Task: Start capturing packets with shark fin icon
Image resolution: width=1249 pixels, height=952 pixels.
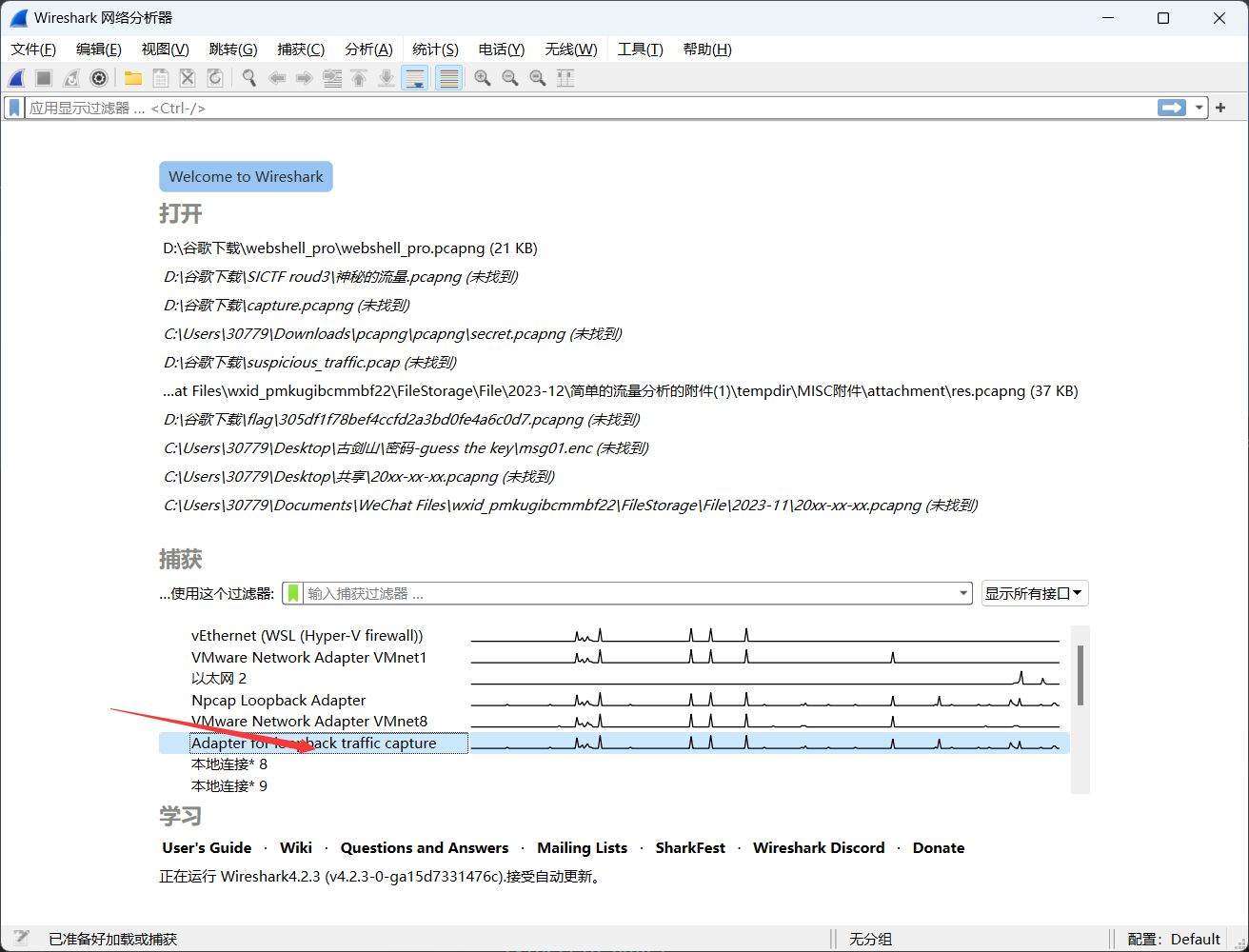Action: coord(17,78)
